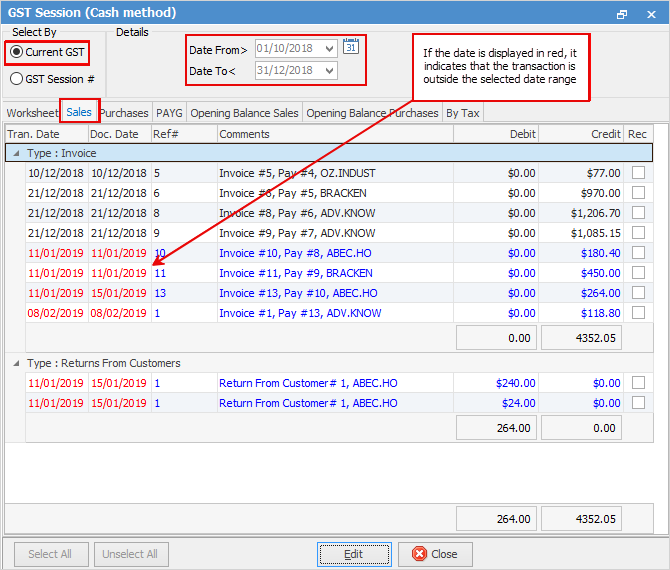Sort by the Doc. Date column header
Image resolution: width=670 pixels, height=570 pixels.
coord(120,134)
